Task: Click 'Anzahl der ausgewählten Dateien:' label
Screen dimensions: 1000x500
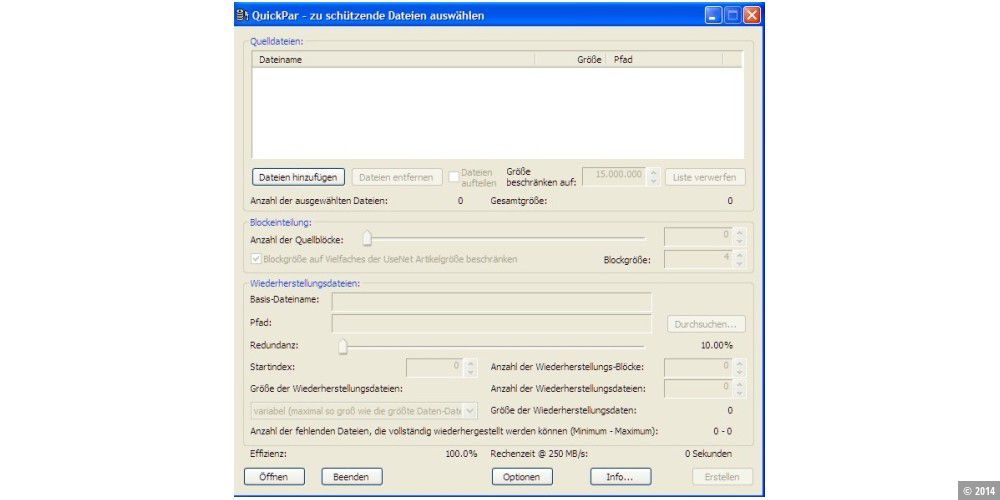Action: (319, 201)
